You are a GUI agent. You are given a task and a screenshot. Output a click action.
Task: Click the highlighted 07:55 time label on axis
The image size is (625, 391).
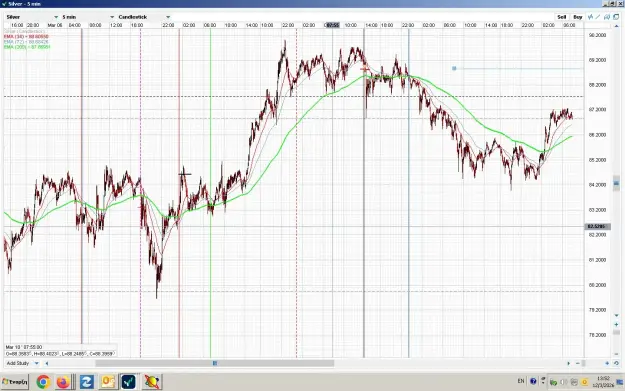pyautogui.click(x=332, y=25)
